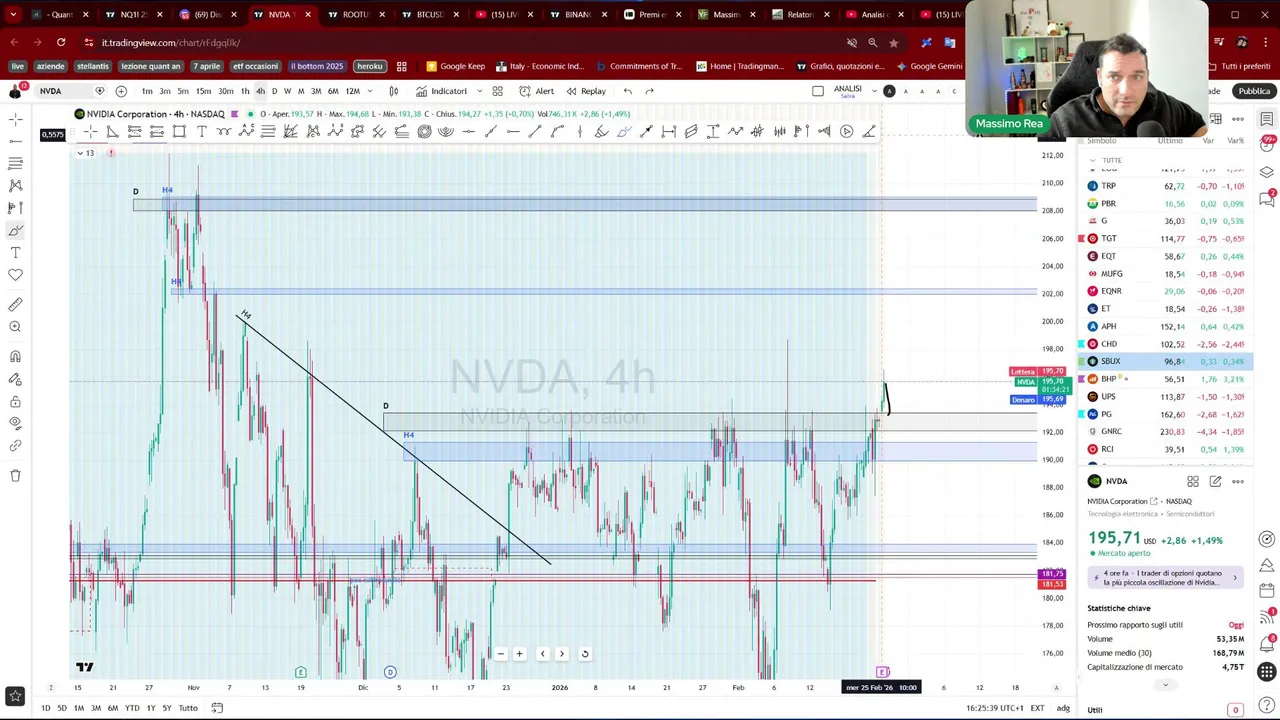This screenshot has width=1280, height=720.
Task: Toggle the layout checkbox next to ANALISI
Action: tap(818, 91)
